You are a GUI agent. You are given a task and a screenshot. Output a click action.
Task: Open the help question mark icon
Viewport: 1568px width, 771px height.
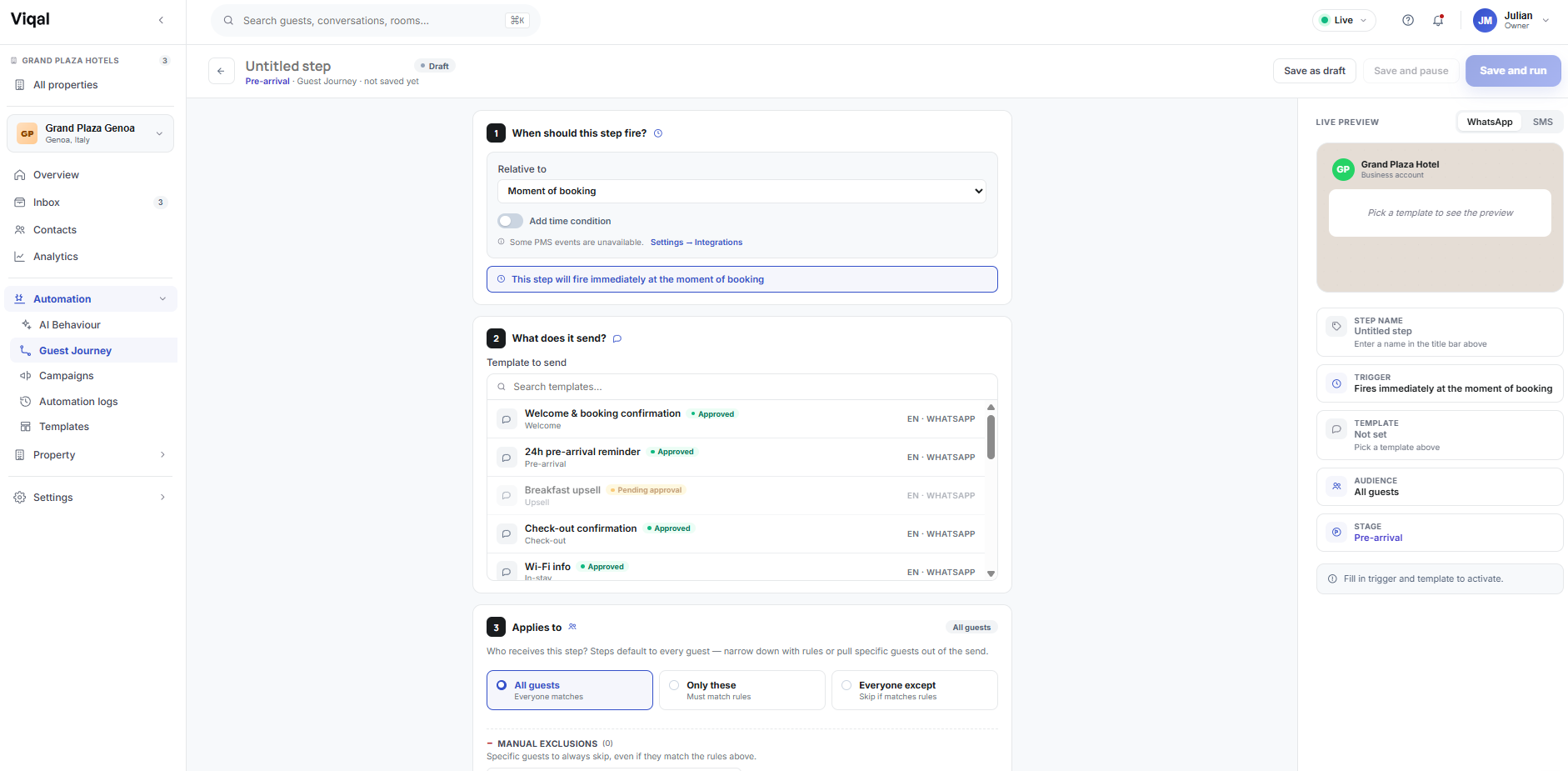coord(1408,20)
